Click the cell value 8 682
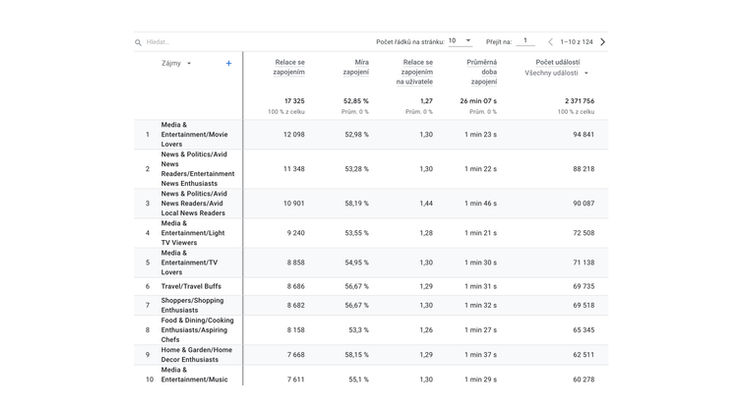Screen dimensions: 745x411 [296, 305]
